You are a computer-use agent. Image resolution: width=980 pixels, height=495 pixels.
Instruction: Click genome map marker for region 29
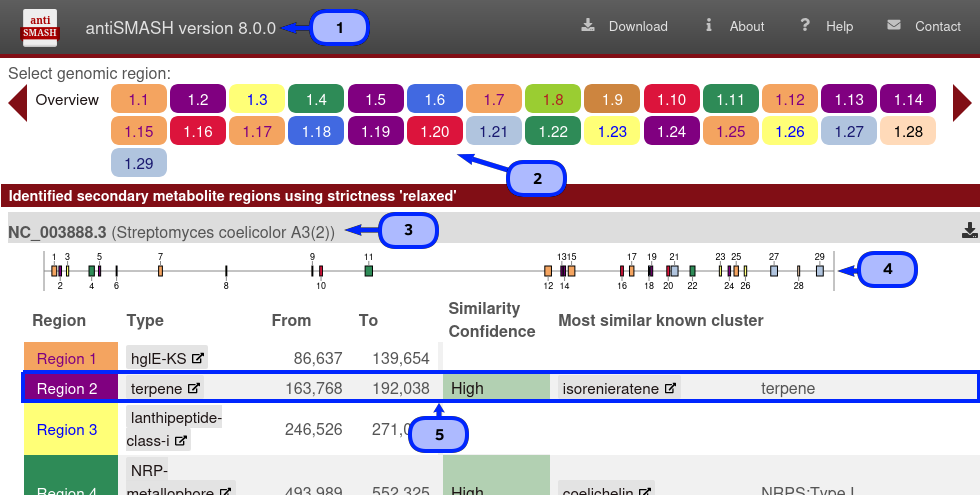[x=820, y=271]
